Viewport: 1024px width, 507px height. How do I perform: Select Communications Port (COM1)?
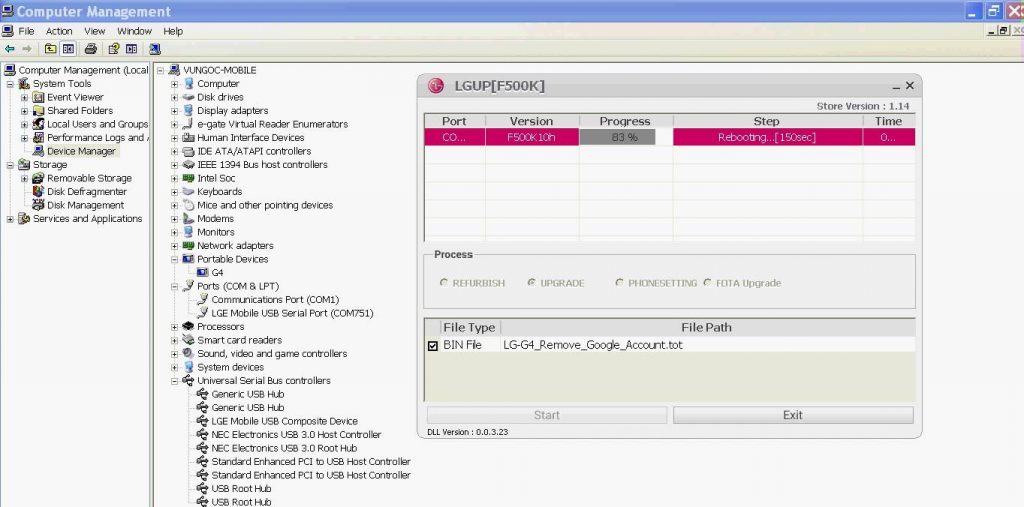tap(275, 300)
